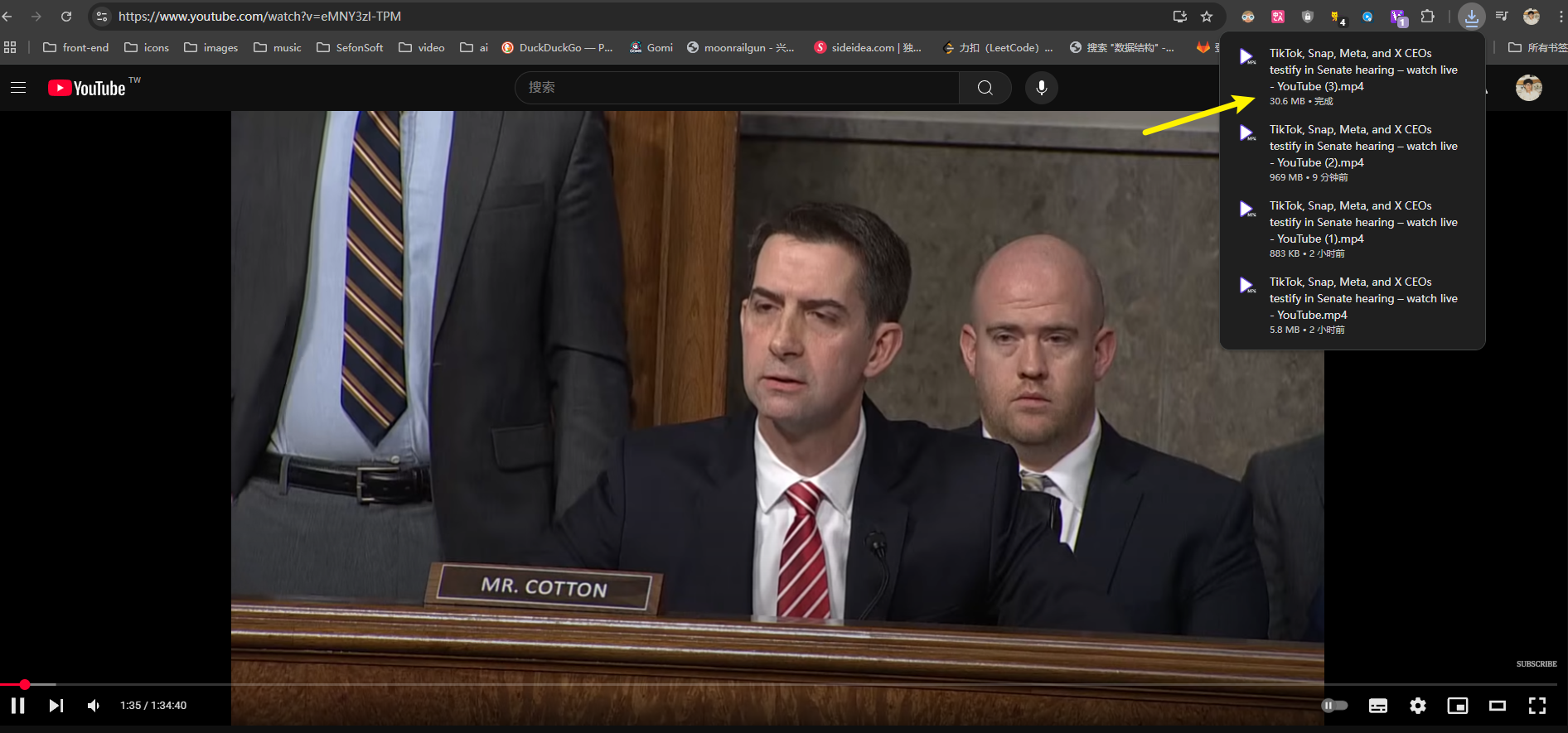Go to YouTube home via logo
1568x733 pixels.
coord(87,88)
